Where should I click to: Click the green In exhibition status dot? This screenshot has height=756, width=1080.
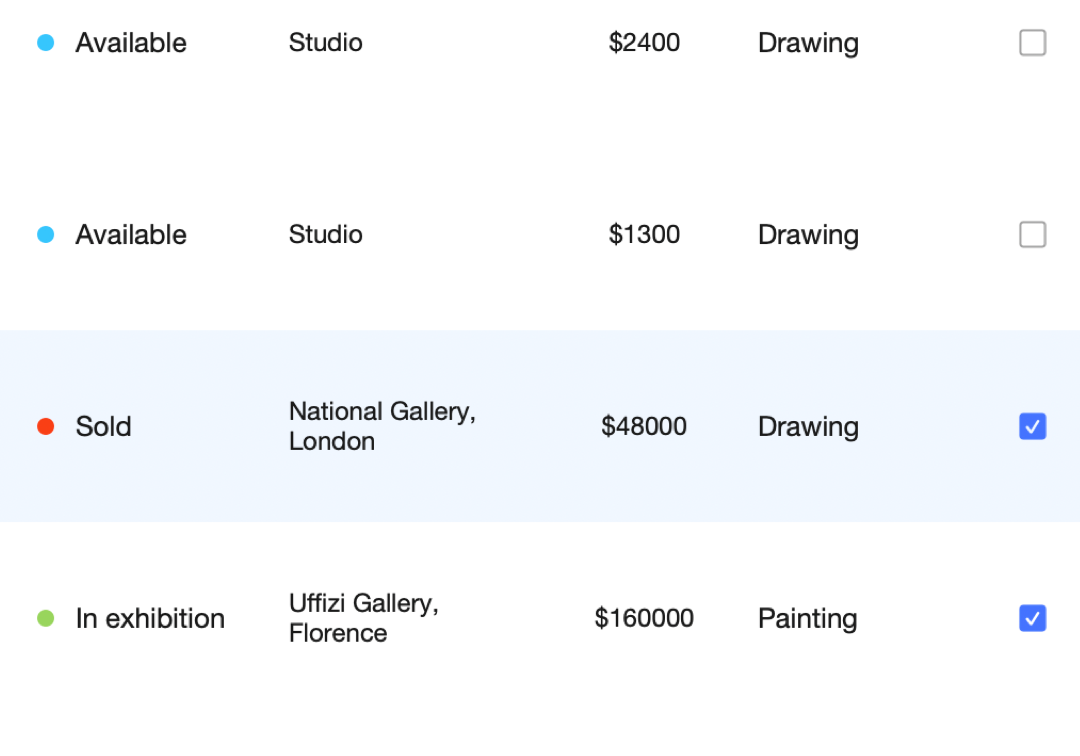point(45,619)
